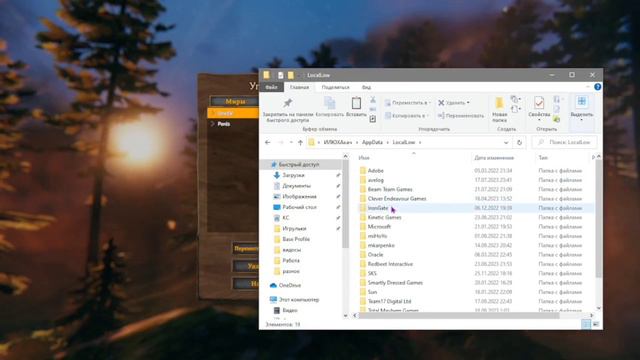Open Рабочий стол (Desktop) in sidebar
The image size is (640, 360).
point(299,207)
